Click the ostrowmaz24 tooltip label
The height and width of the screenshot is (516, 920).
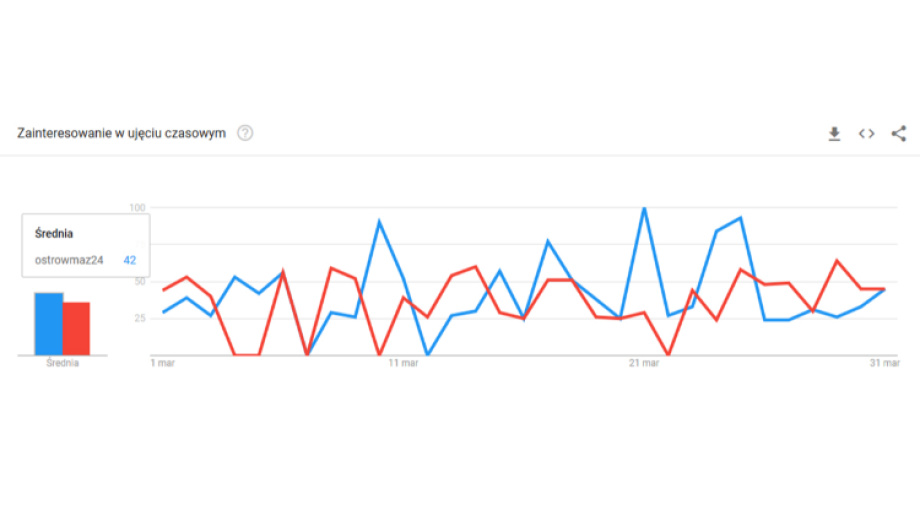click(x=69, y=260)
